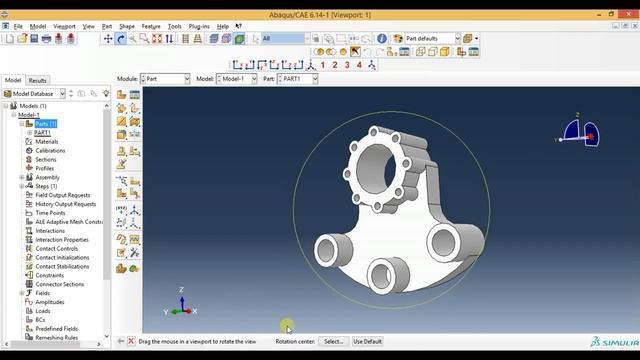This screenshot has width=640, height=360.
Task: Open the Feature menu
Action: click(x=151, y=26)
